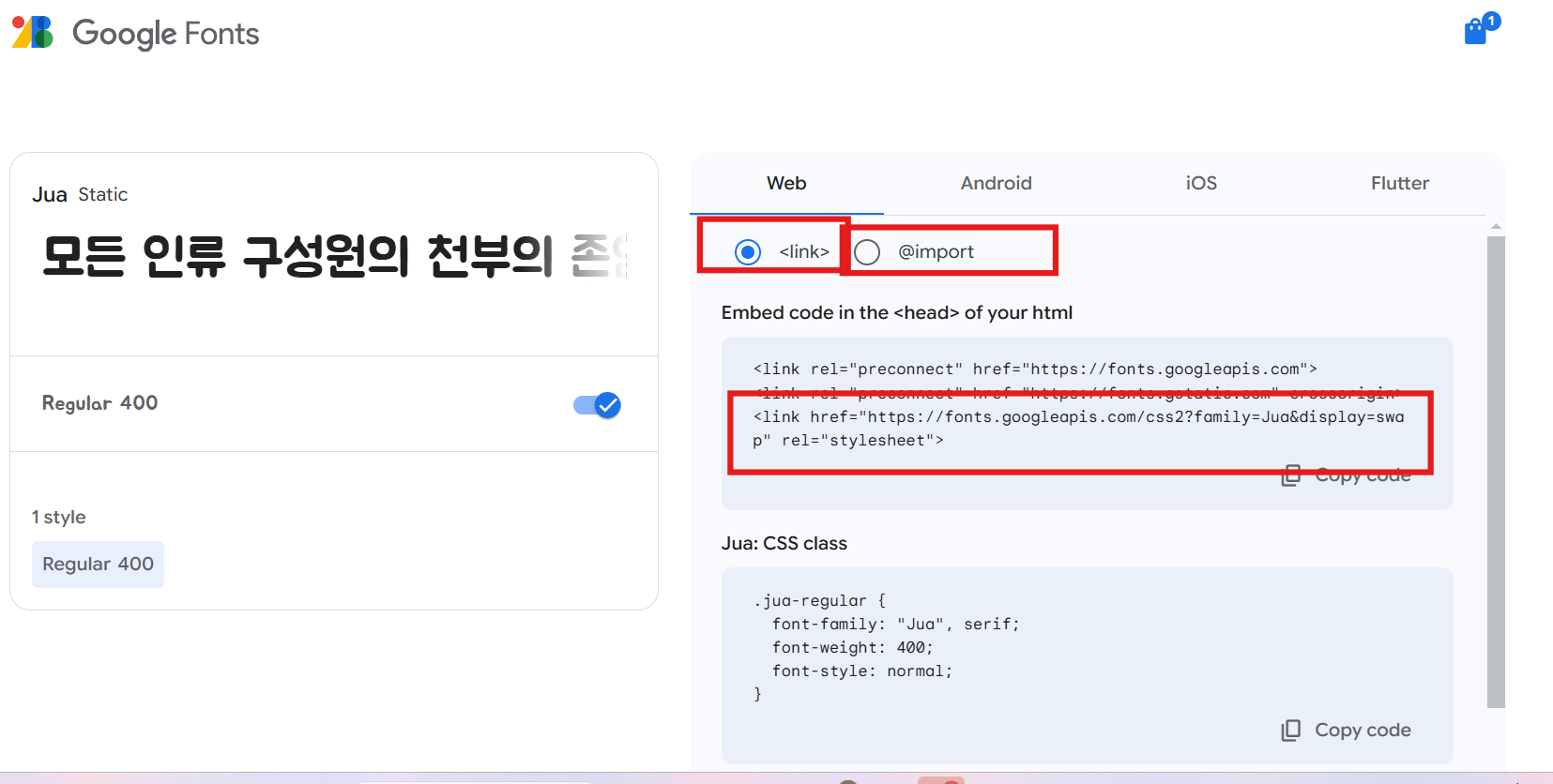Viewport: 1553px width, 784px height.
Task: Click the 'Jua: CSS class' heading
Action: point(784,543)
